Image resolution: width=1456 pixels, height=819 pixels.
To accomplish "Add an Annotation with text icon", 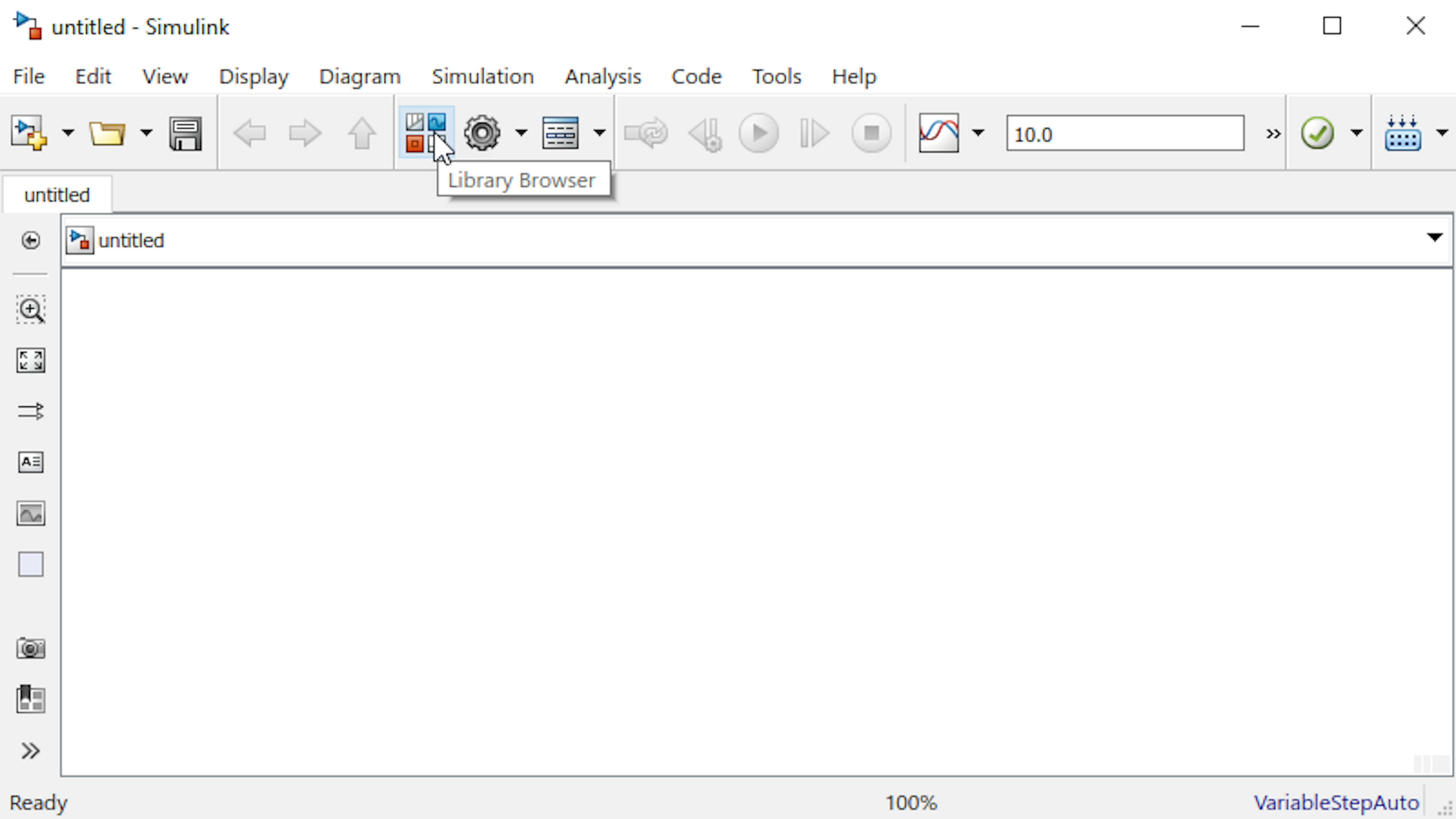I will [31, 462].
